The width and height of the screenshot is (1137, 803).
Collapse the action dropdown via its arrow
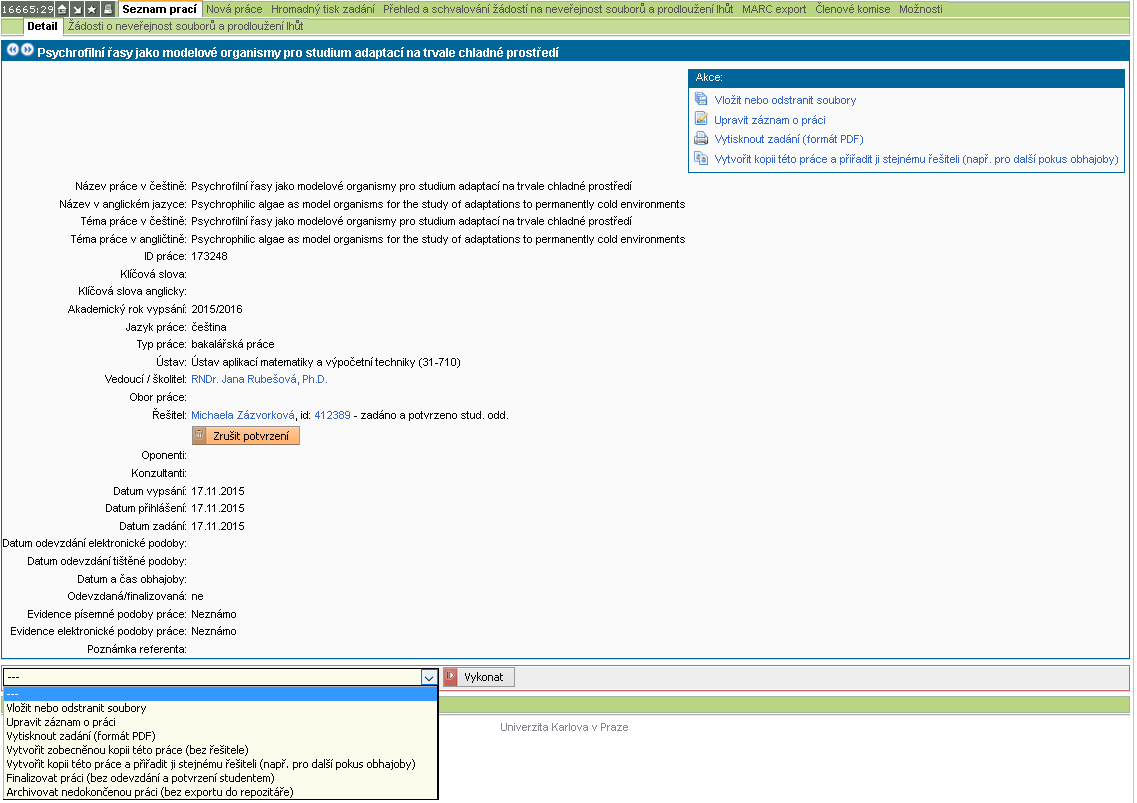pyautogui.click(x=428, y=677)
